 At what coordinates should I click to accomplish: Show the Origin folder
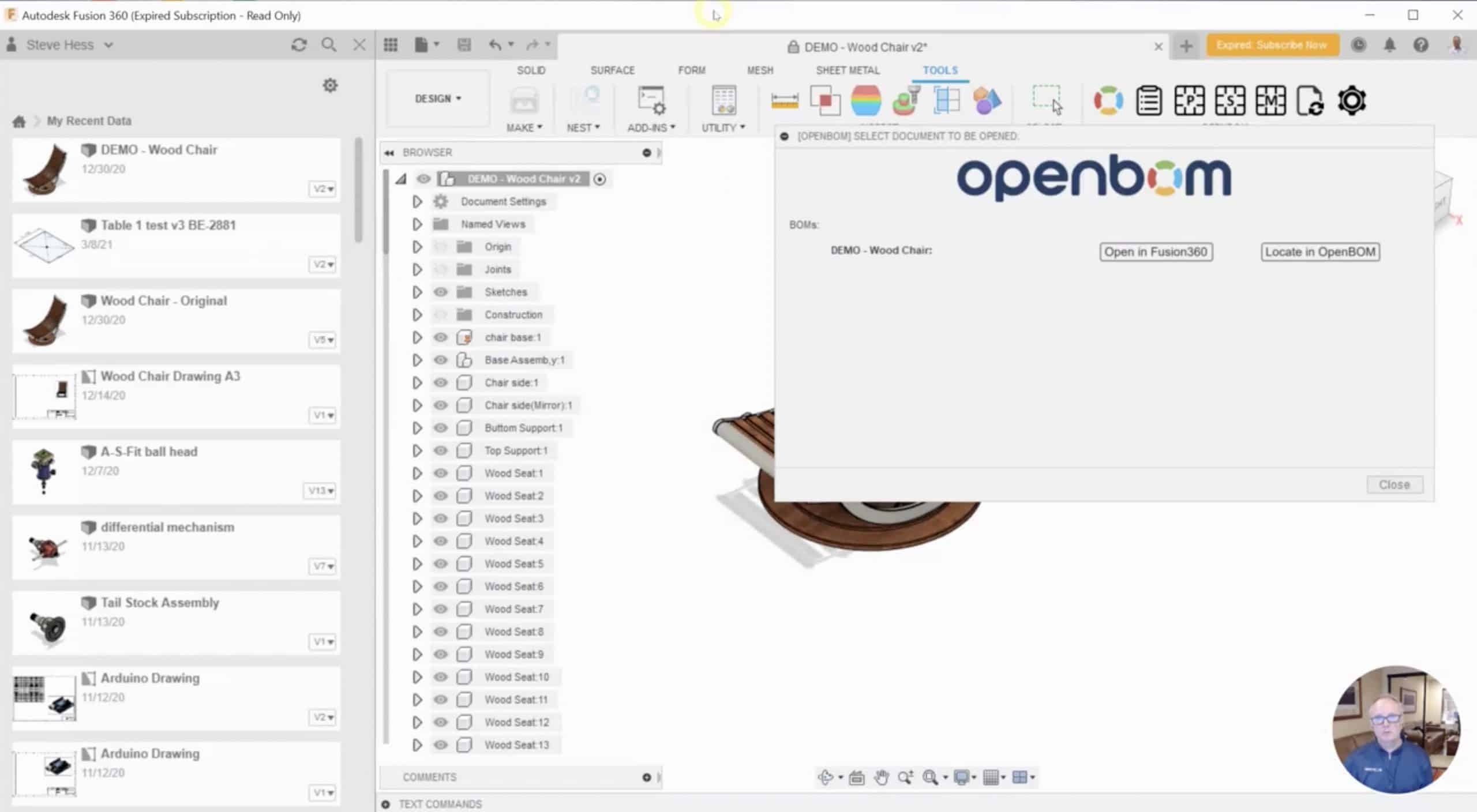[440, 247]
